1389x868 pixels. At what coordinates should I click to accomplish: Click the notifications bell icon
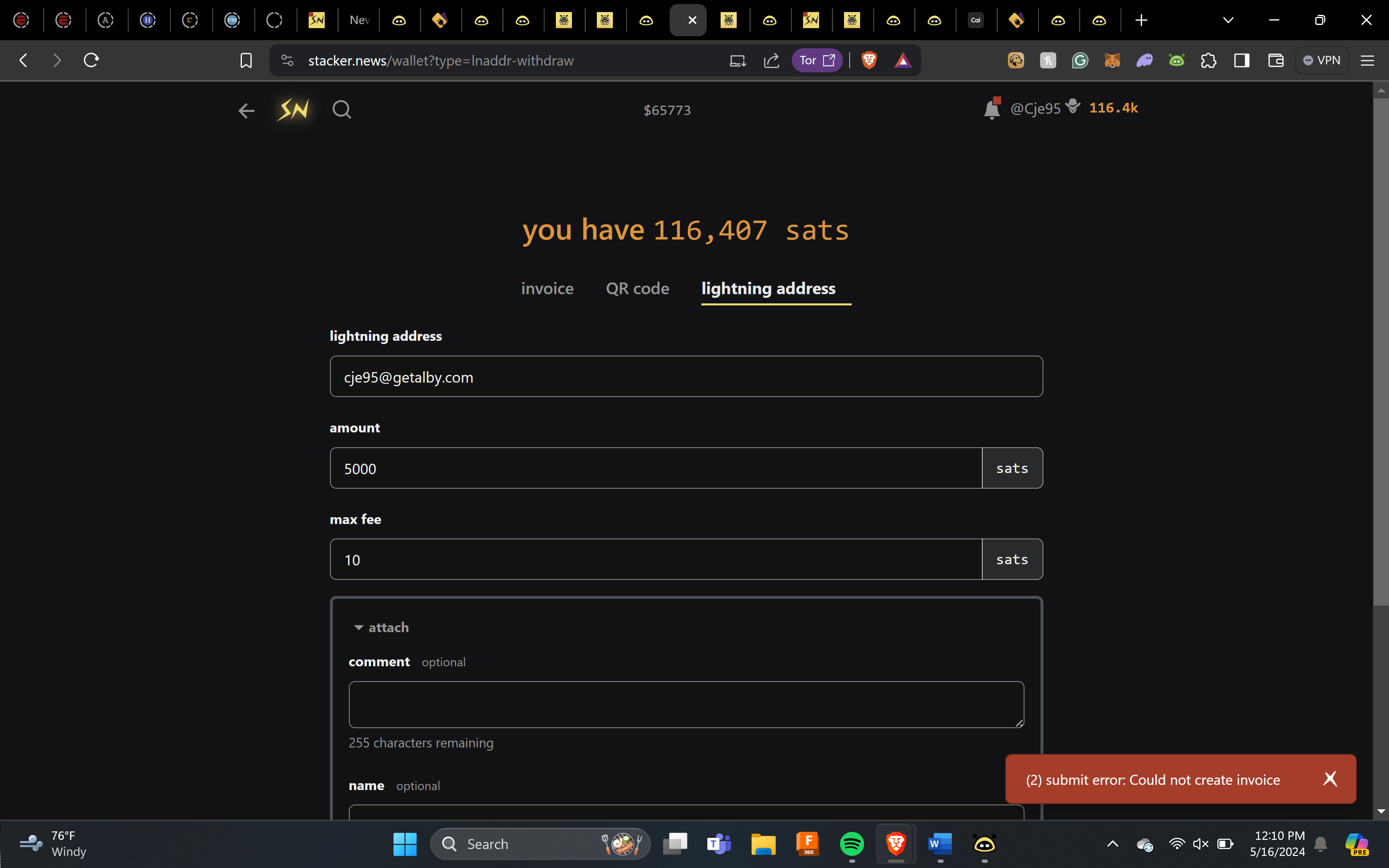[991, 108]
